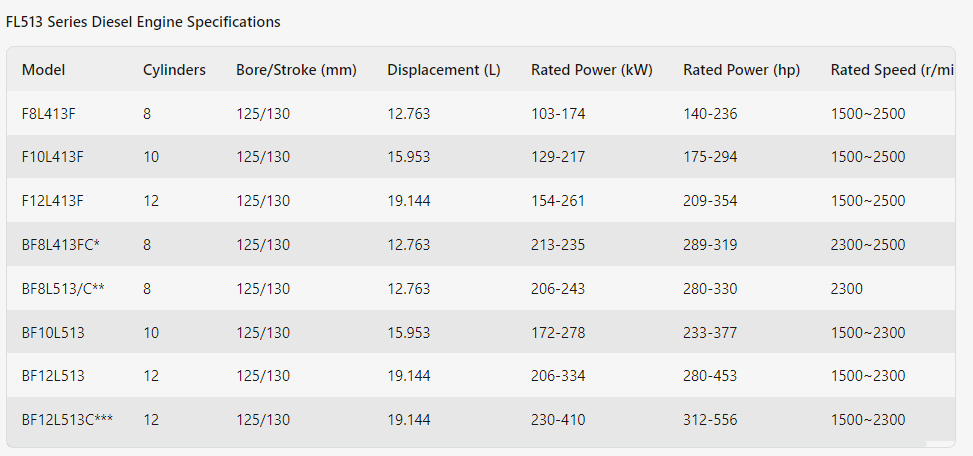Viewport: 973px width, 456px height.
Task: Click the Displacement (L) column header
Action: tap(444, 70)
